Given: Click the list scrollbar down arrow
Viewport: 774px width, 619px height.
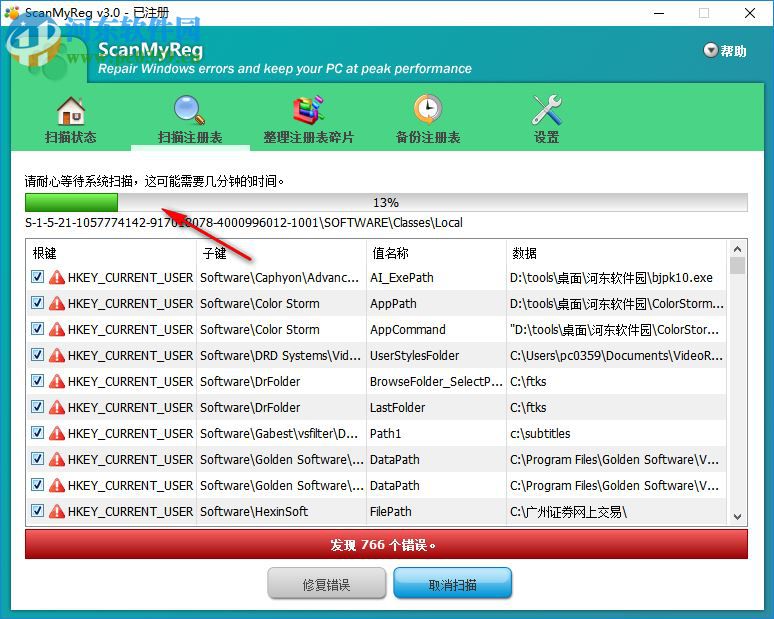Looking at the screenshot, I should pyautogui.click(x=737, y=517).
